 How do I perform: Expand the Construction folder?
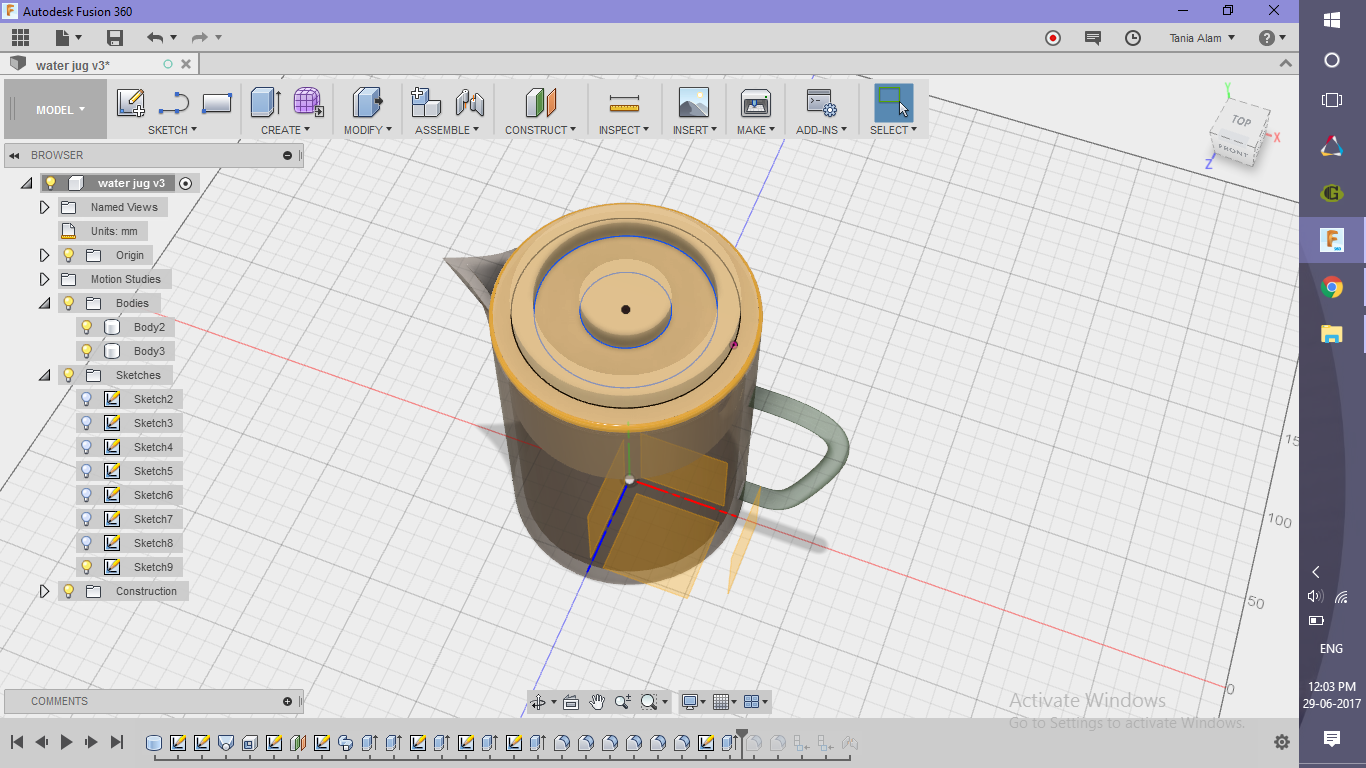(x=44, y=591)
